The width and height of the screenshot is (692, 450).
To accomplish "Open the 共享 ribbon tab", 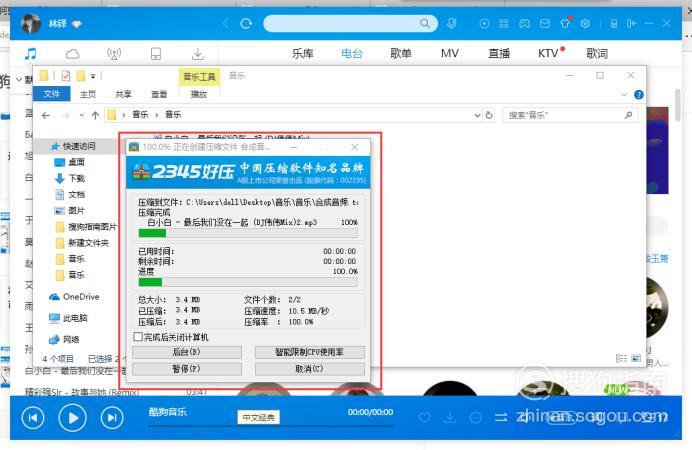I will pos(123,94).
